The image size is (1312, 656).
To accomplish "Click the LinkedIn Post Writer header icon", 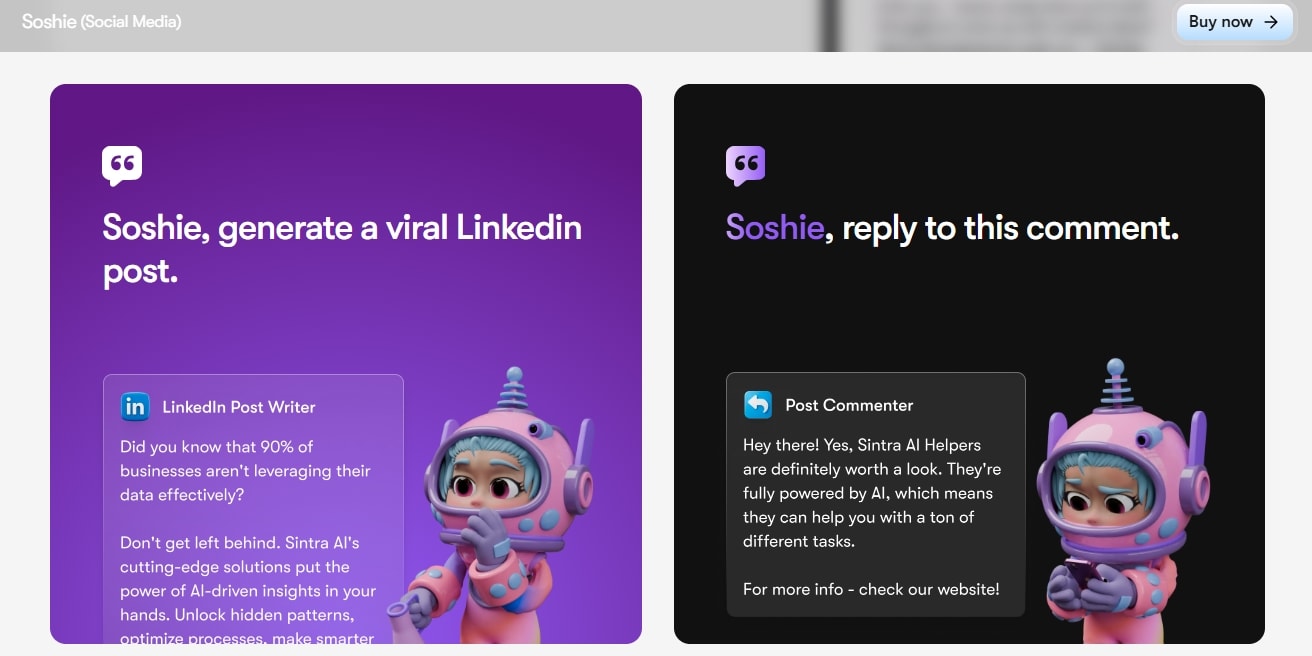I will point(135,407).
